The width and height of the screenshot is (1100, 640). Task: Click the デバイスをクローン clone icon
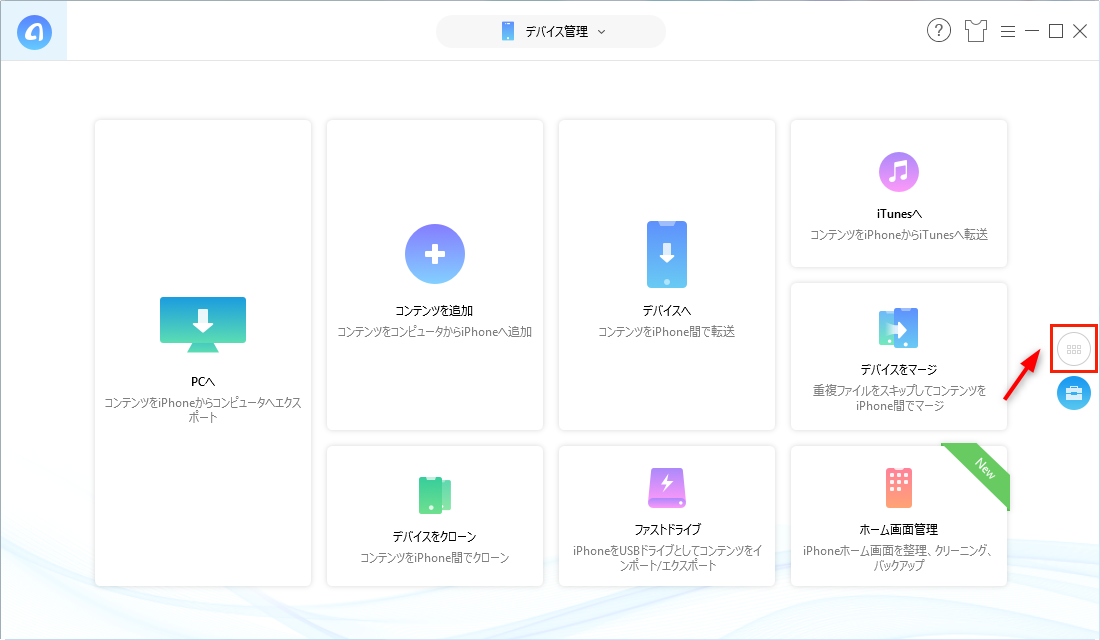(x=435, y=495)
